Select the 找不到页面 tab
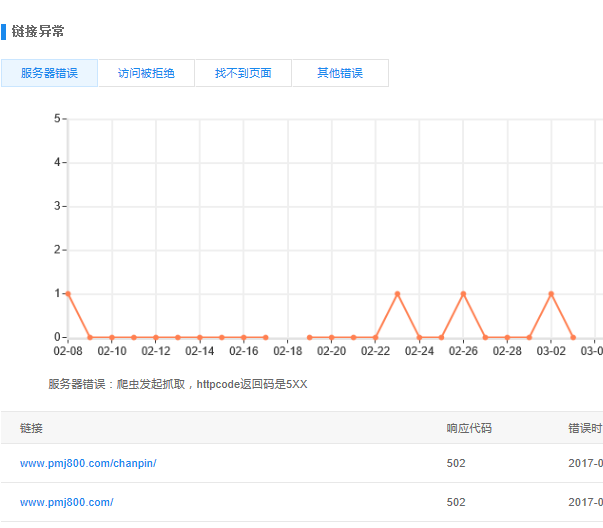Image resolution: width=603 pixels, height=528 pixels. 243,73
